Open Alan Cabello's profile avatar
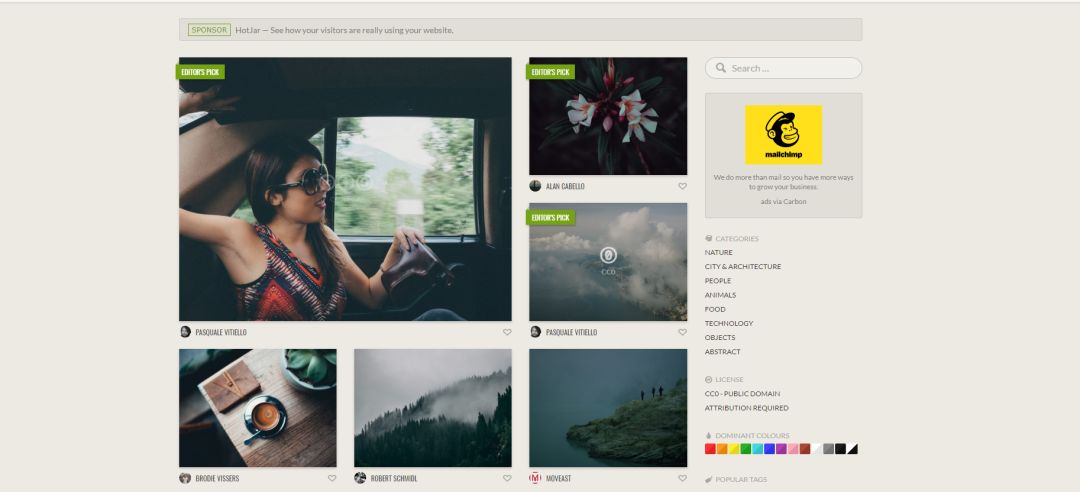The height and width of the screenshot is (492, 1080). pyautogui.click(x=535, y=186)
